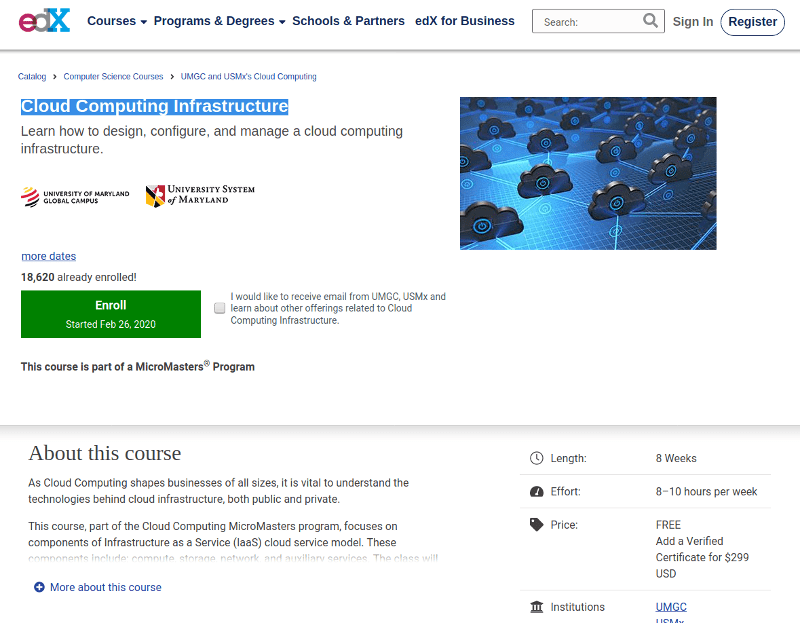Click the green Enroll button
The height and width of the screenshot is (623, 800).
(x=111, y=314)
